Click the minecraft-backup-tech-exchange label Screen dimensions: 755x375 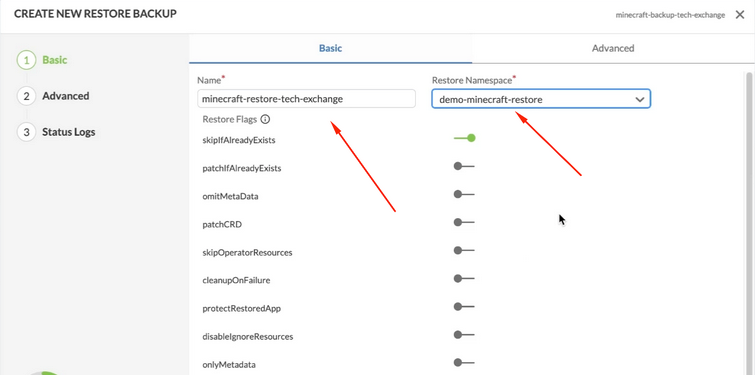tap(670, 15)
